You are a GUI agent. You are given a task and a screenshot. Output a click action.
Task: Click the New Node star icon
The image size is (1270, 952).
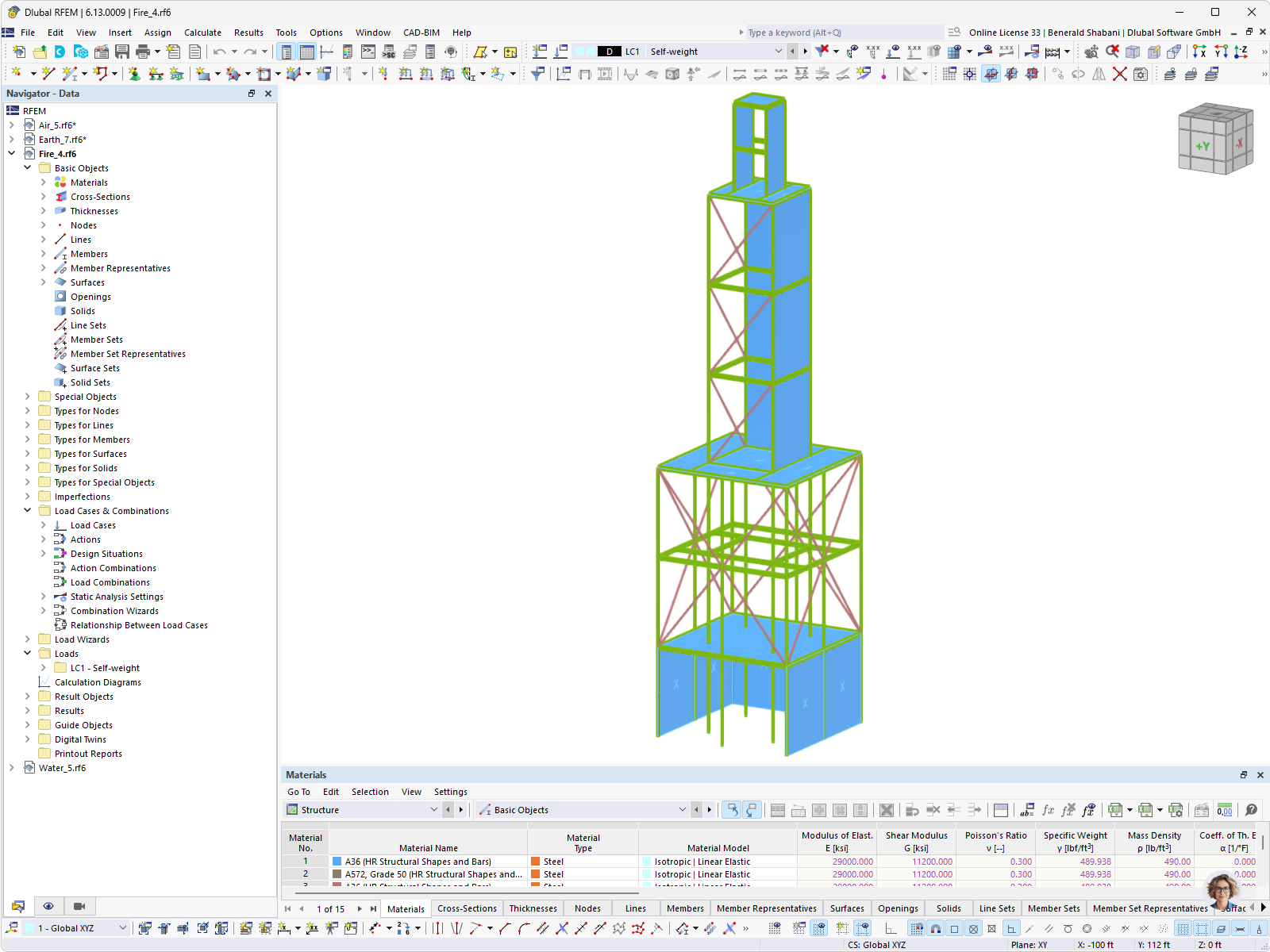tap(16, 74)
